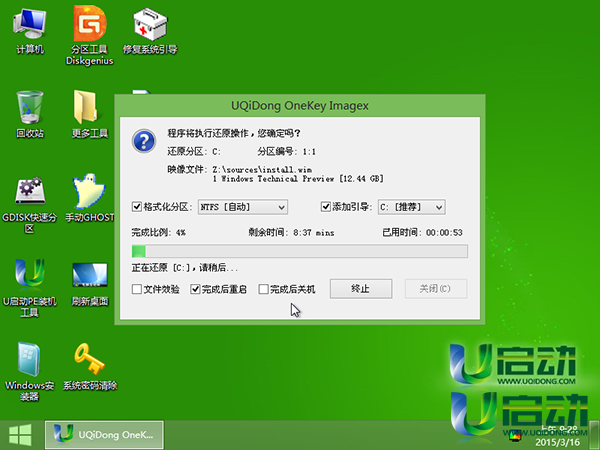600x450 pixels.
Task: Click the system tray display icon
Action: [515, 435]
